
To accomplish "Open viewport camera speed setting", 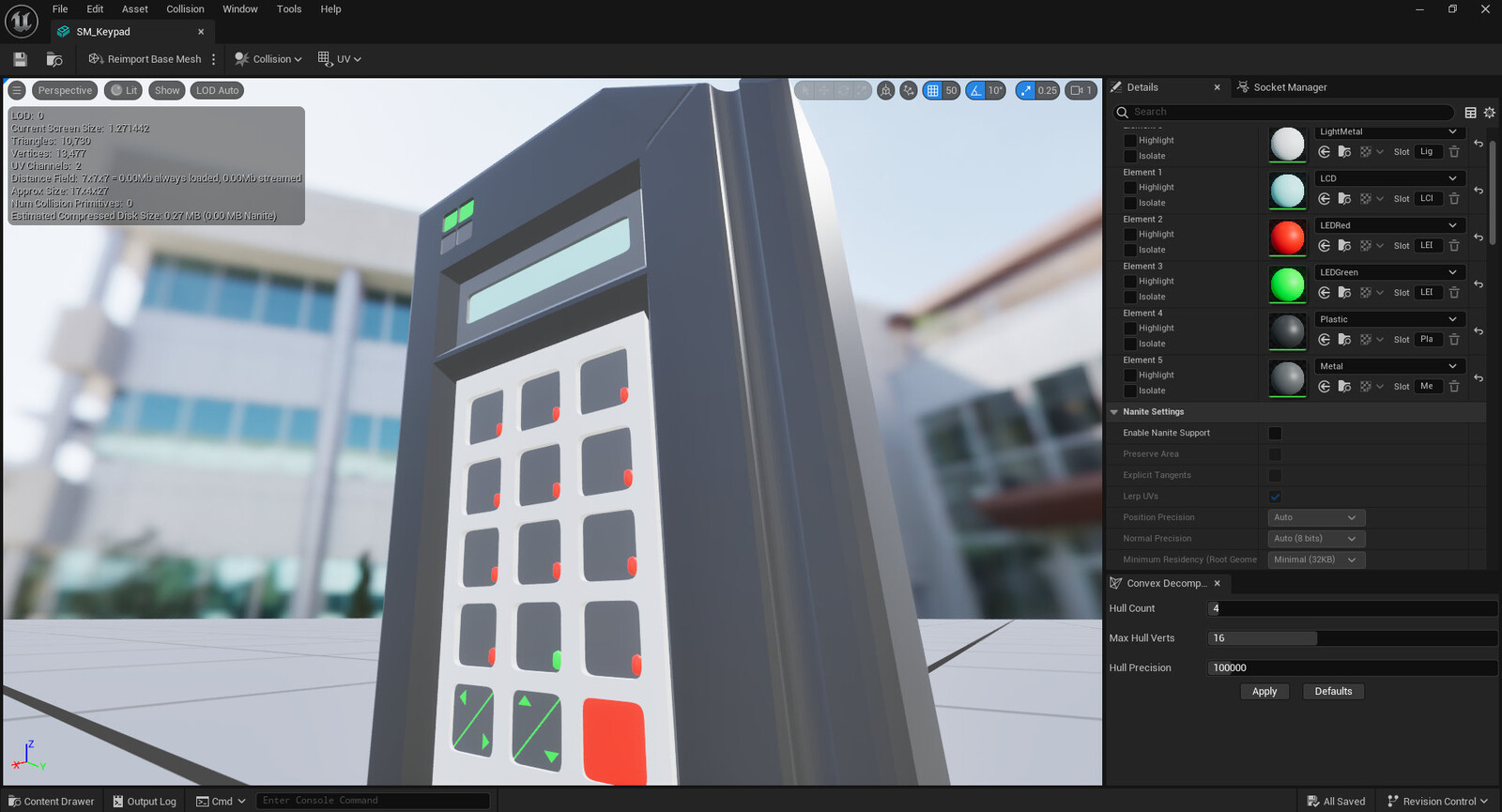I will tap(1081, 90).
